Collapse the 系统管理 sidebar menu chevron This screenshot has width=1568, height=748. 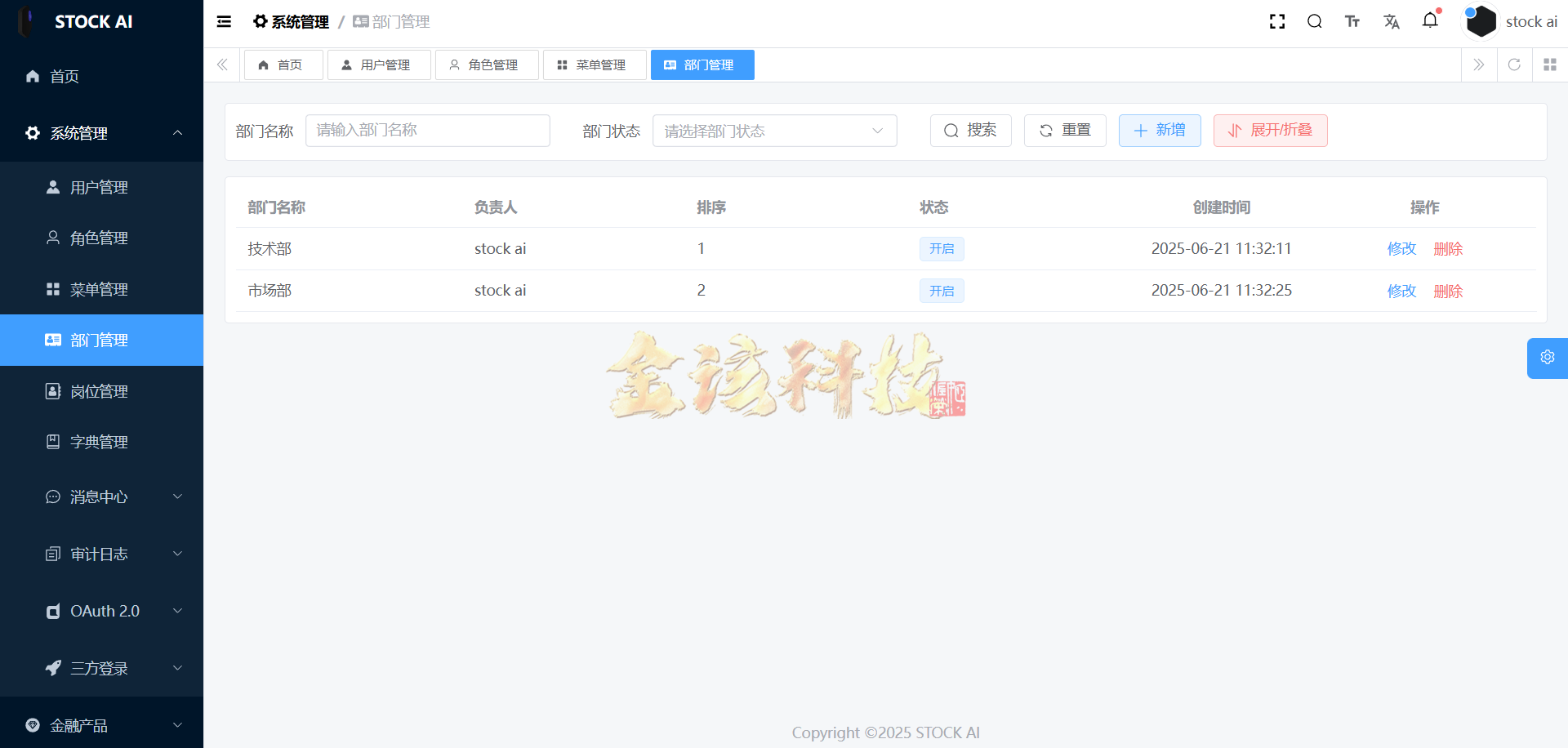(x=177, y=133)
